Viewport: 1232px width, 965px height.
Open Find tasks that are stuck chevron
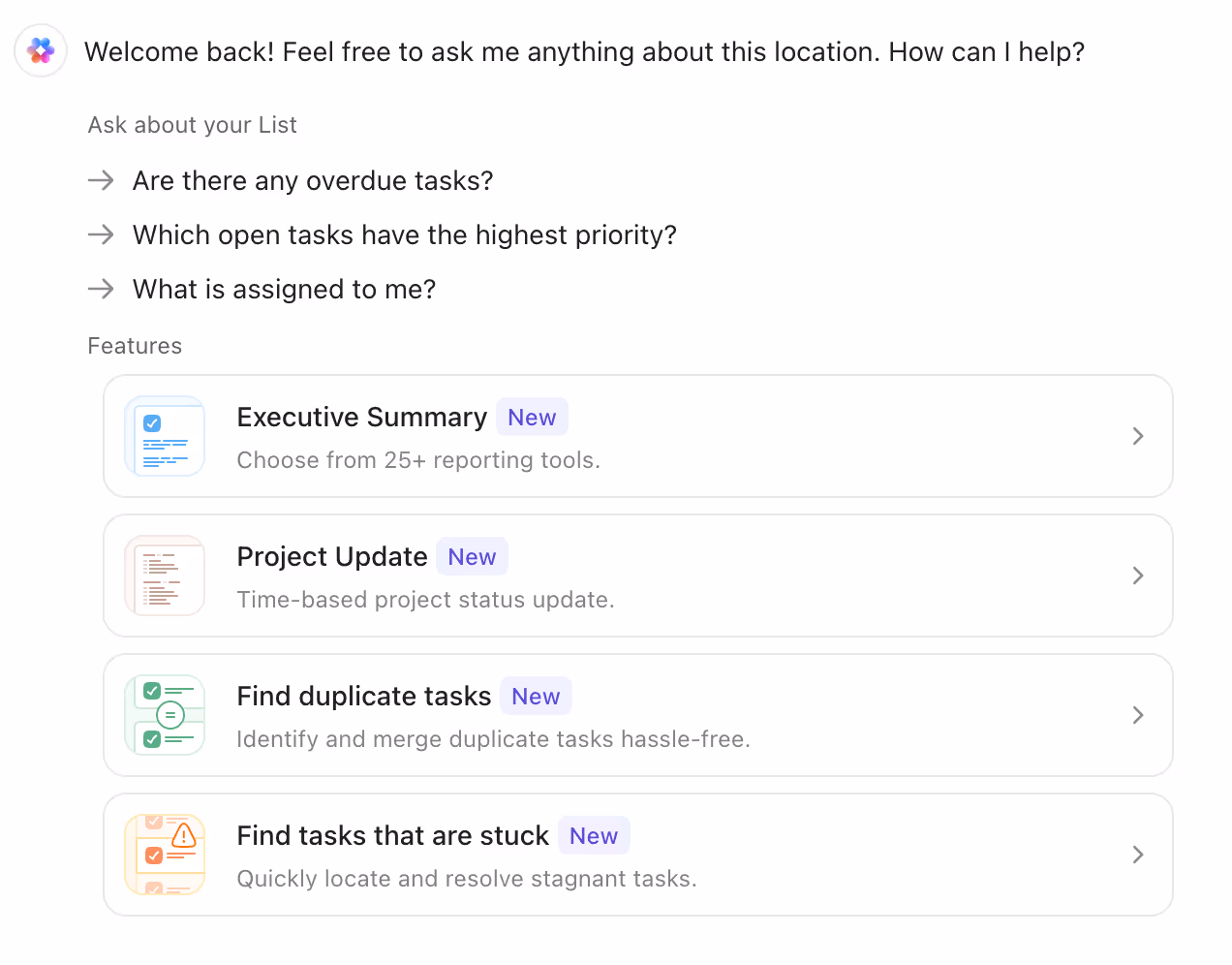(x=1138, y=855)
